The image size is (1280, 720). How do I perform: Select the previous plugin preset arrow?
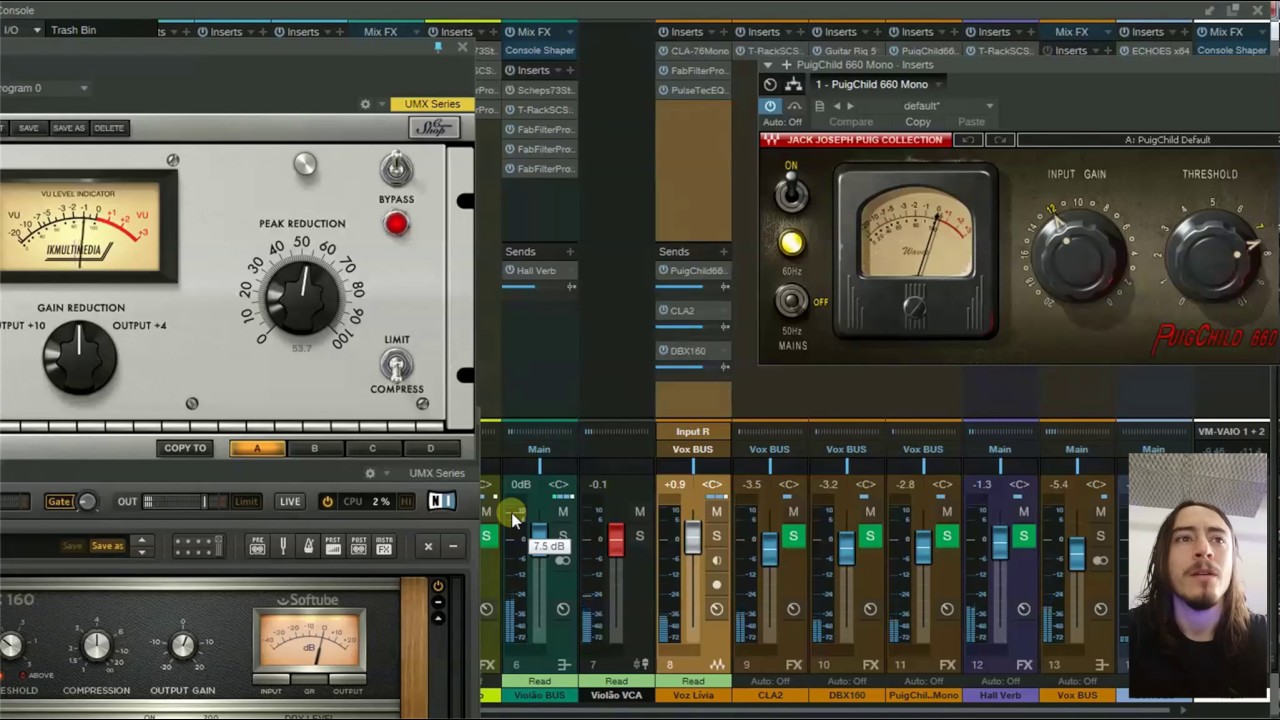coord(837,106)
